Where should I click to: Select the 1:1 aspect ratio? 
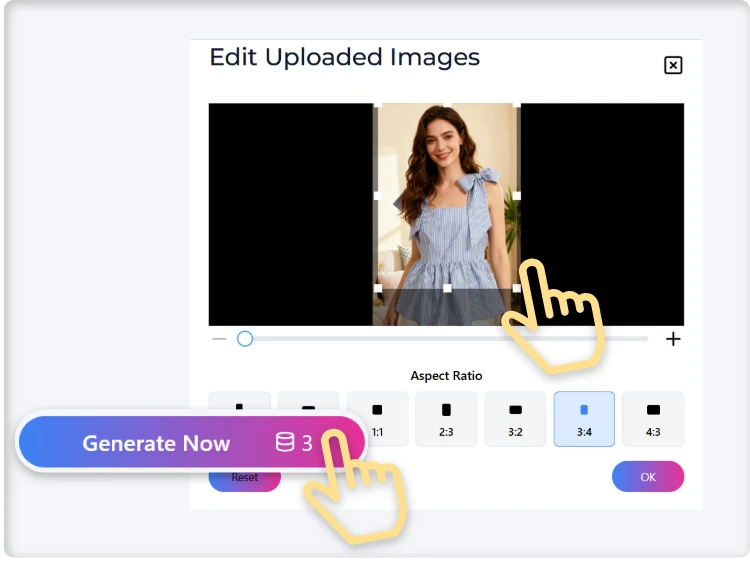coord(377,419)
